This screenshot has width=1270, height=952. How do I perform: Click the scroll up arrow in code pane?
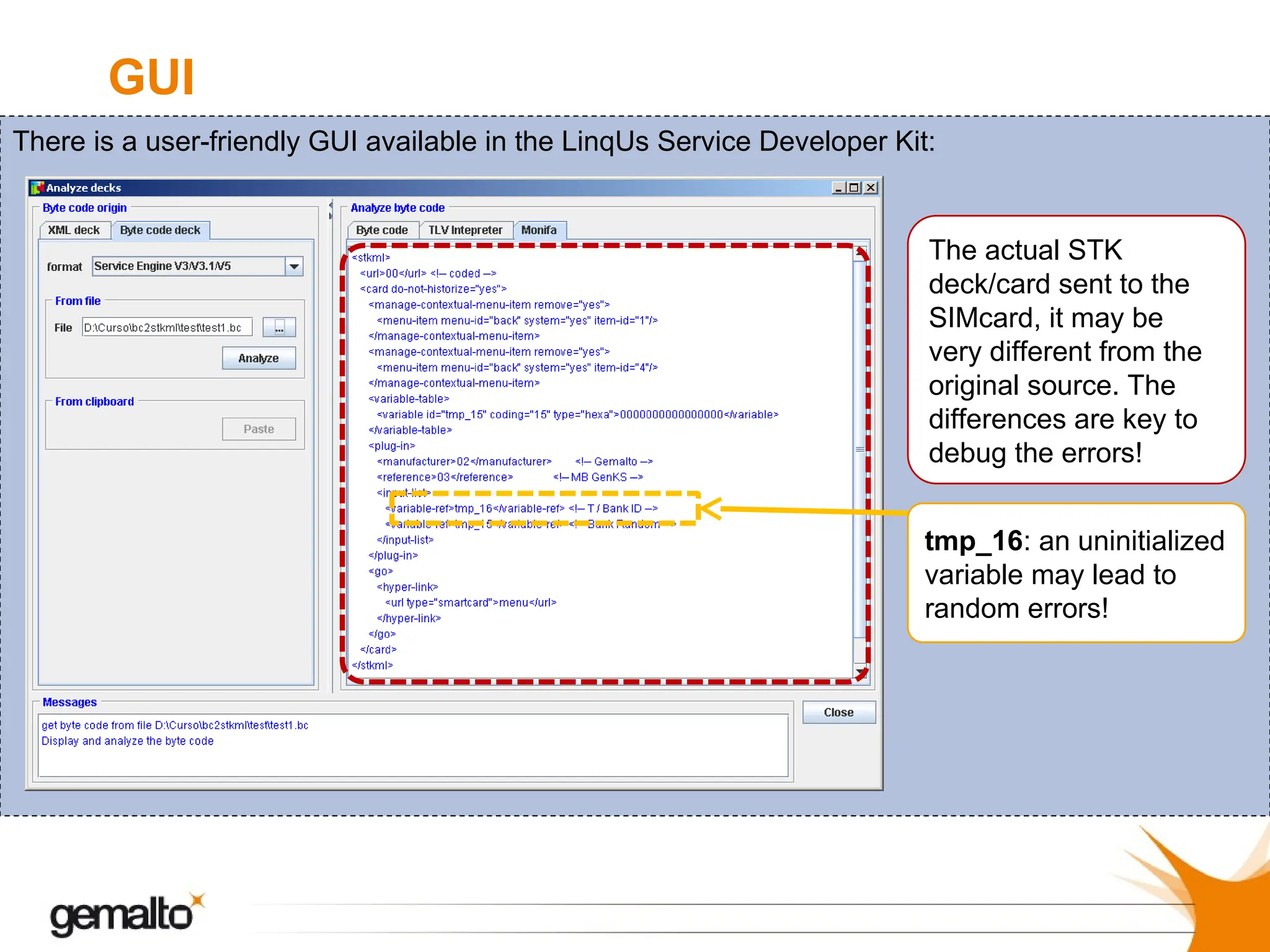860,252
